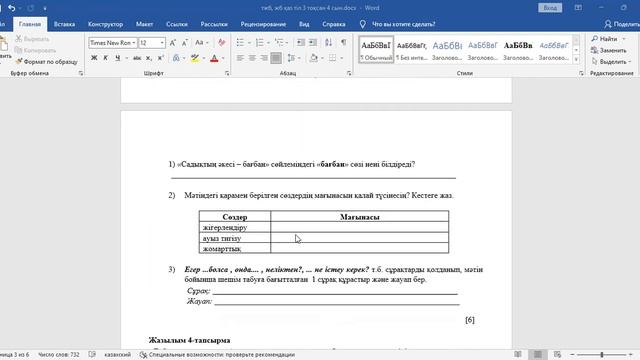The image size is (640, 360).
Task: Align text left
Action: (240, 58)
